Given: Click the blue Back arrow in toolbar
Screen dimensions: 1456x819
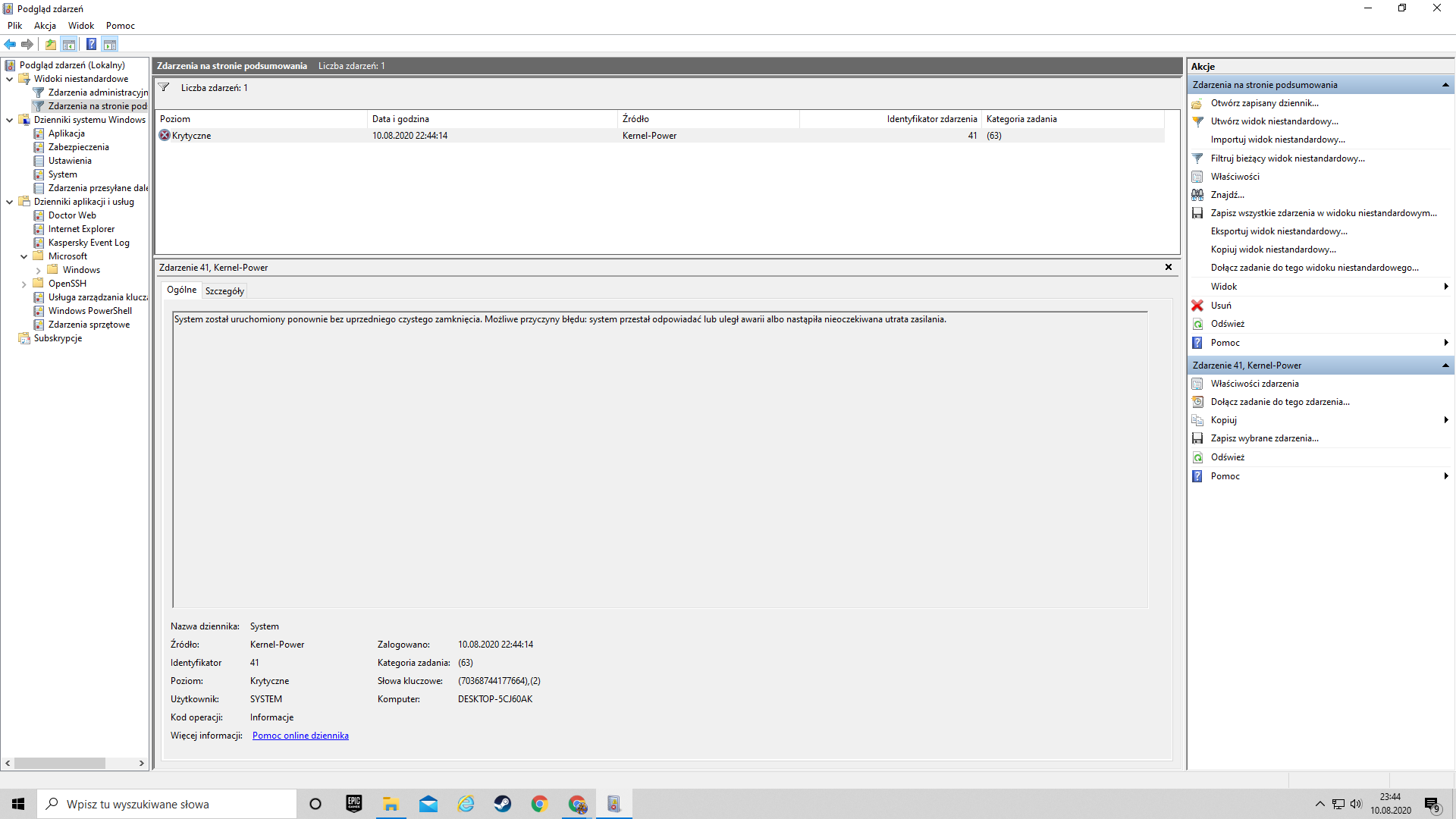Looking at the screenshot, I should (x=10, y=44).
